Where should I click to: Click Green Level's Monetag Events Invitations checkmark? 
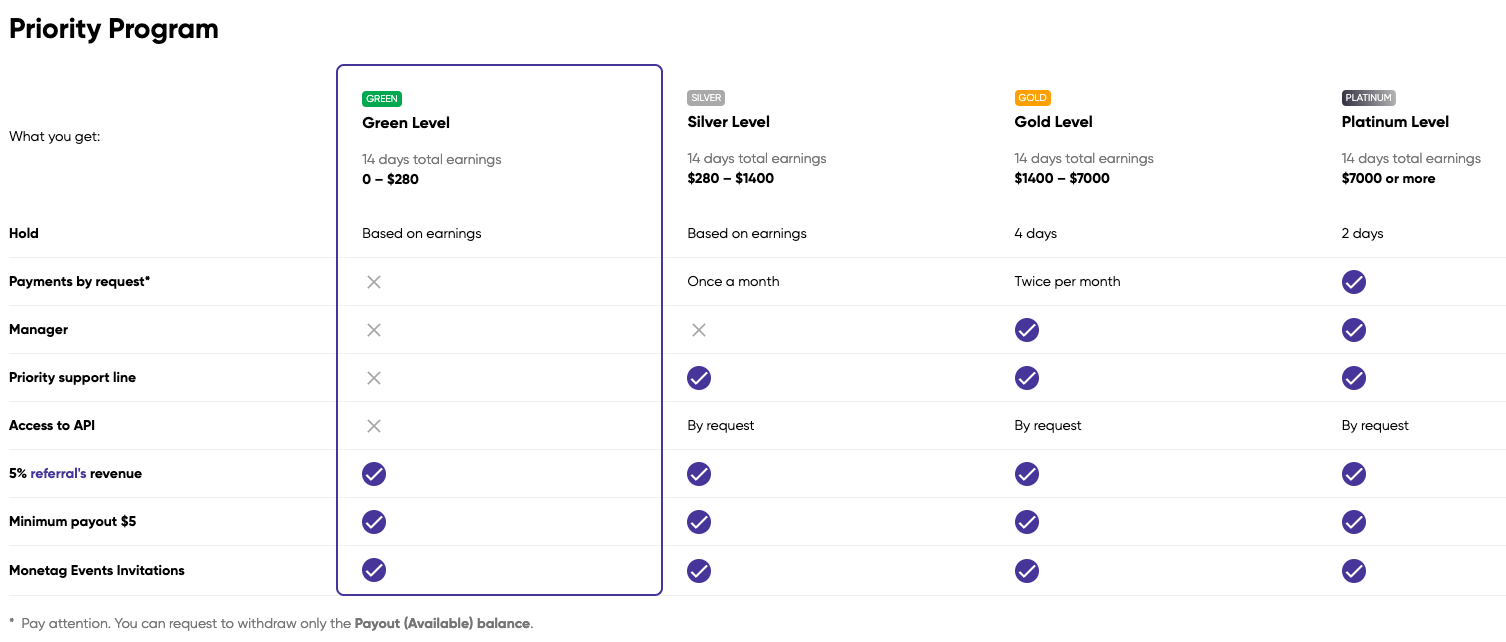click(x=374, y=570)
